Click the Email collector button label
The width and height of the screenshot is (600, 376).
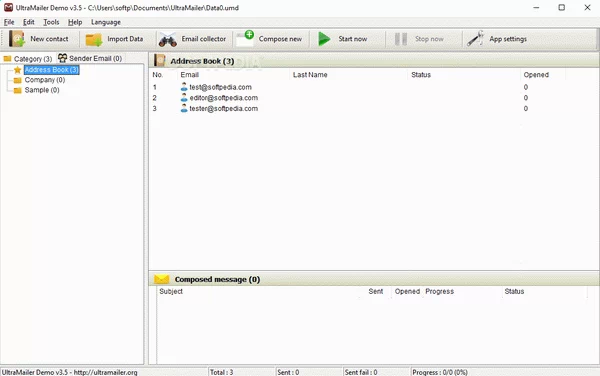pos(204,39)
